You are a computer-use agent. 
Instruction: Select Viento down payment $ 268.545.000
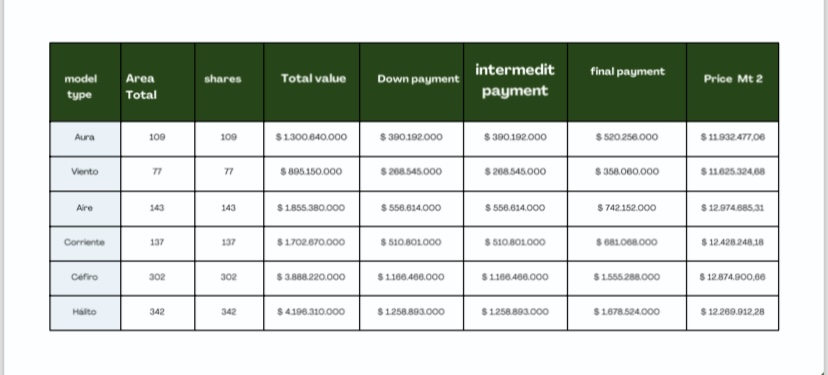411,172
